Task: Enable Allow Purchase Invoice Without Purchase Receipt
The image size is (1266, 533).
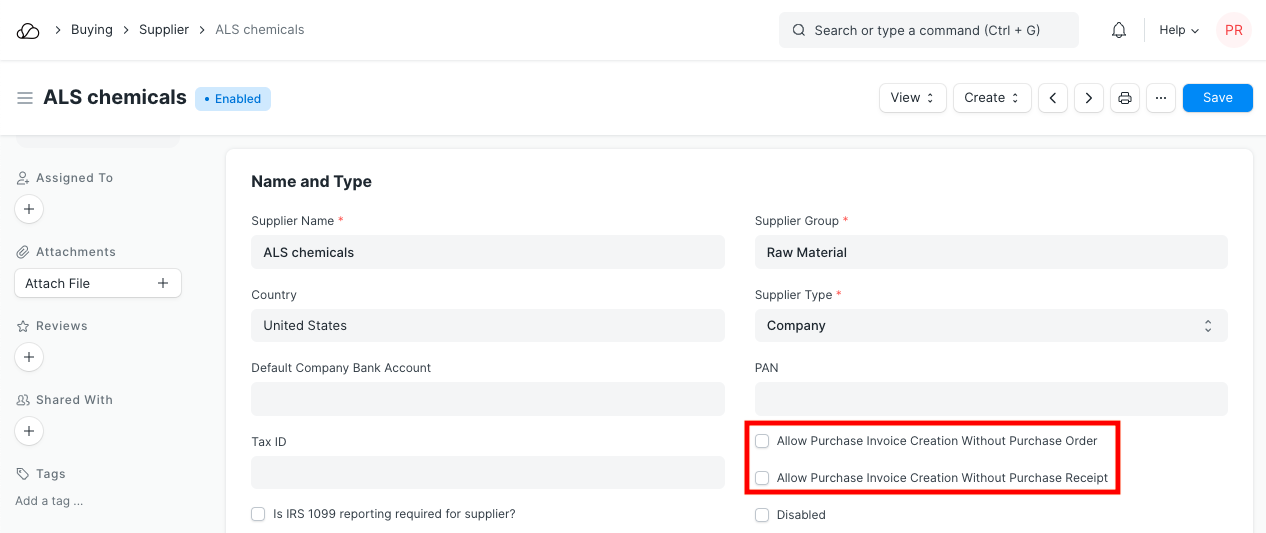Action: [762, 478]
